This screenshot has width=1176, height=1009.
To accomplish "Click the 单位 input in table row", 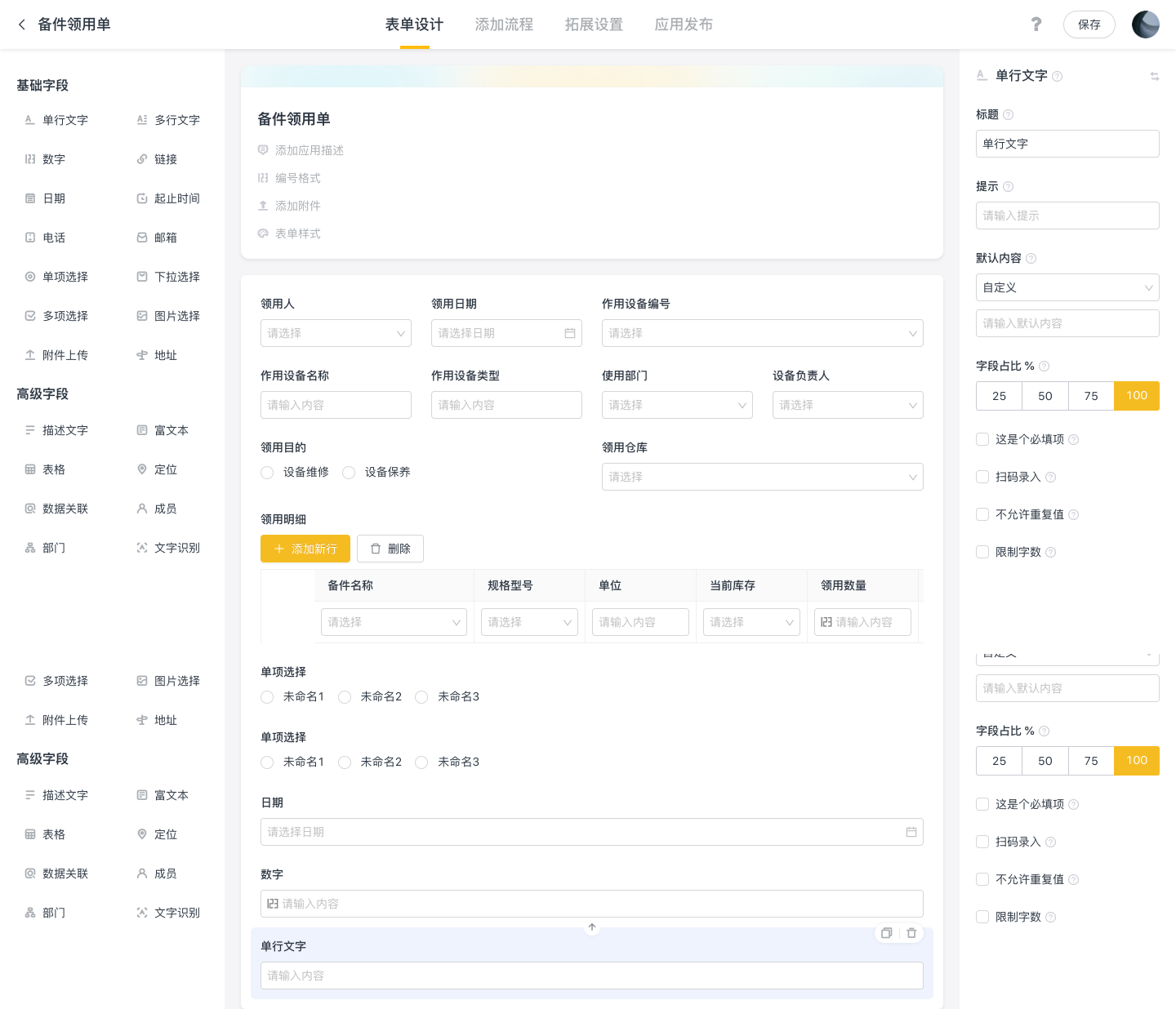I will click(x=640, y=622).
